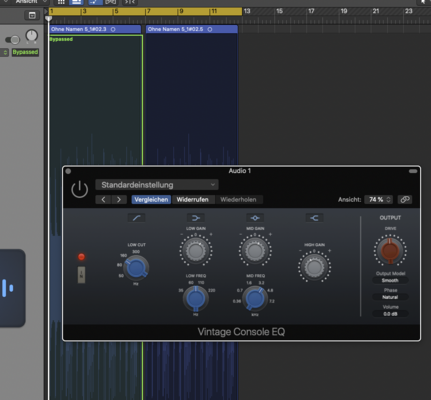
Task: Click the blue waveform icon on left panel
Action: tap(7, 288)
